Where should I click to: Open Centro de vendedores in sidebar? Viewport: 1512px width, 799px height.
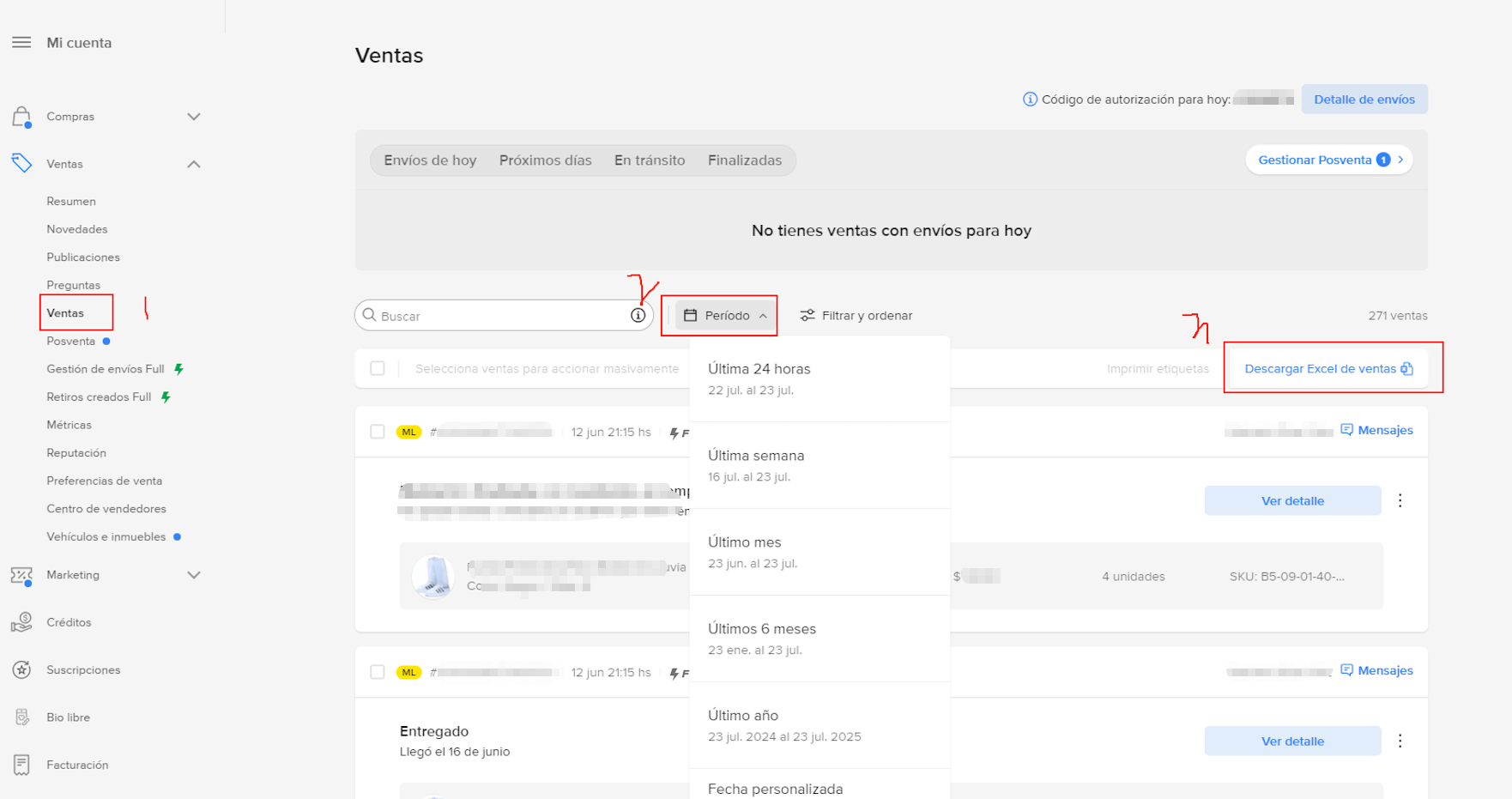pyautogui.click(x=106, y=509)
